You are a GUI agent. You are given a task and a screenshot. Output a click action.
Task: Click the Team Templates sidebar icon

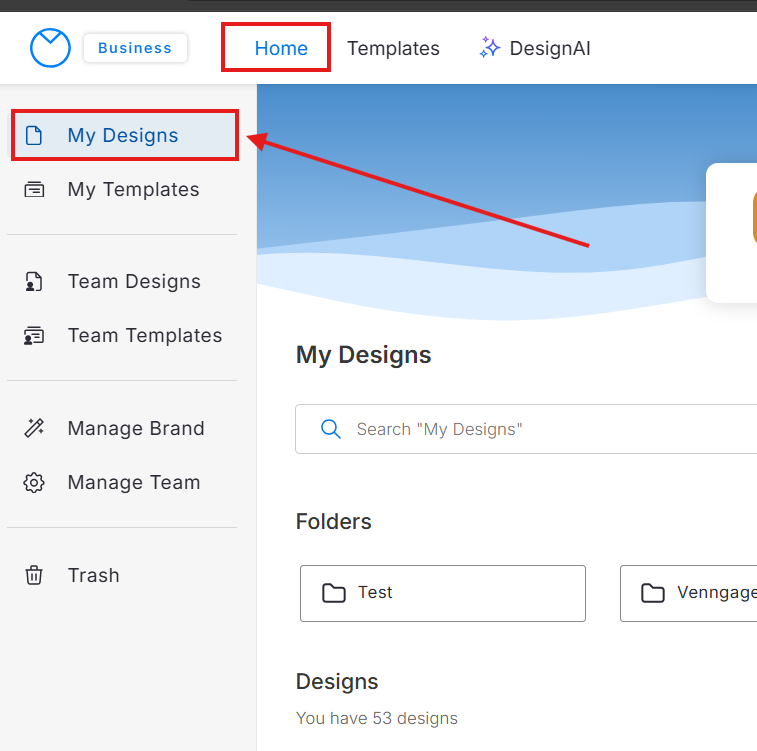[34, 336]
